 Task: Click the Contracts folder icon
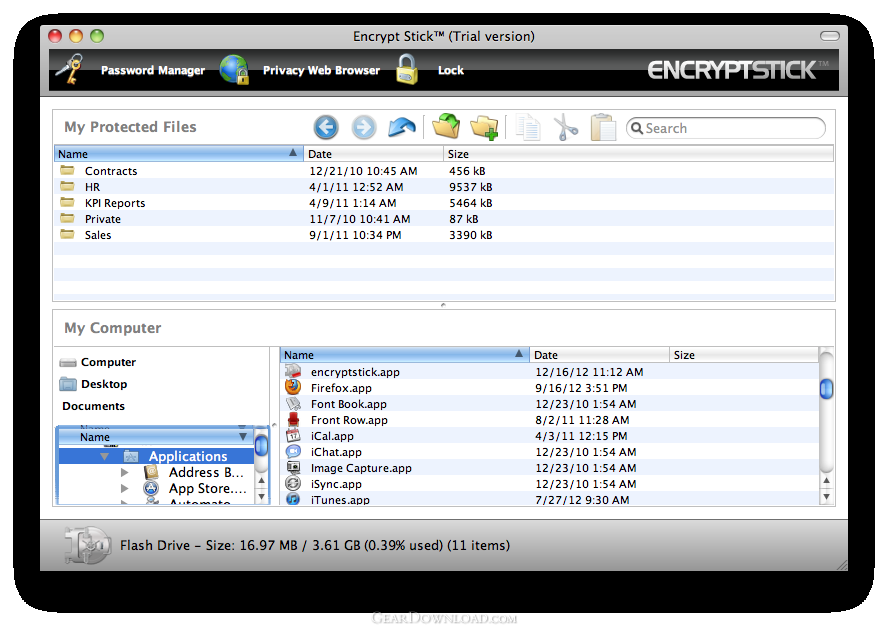[x=67, y=171]
